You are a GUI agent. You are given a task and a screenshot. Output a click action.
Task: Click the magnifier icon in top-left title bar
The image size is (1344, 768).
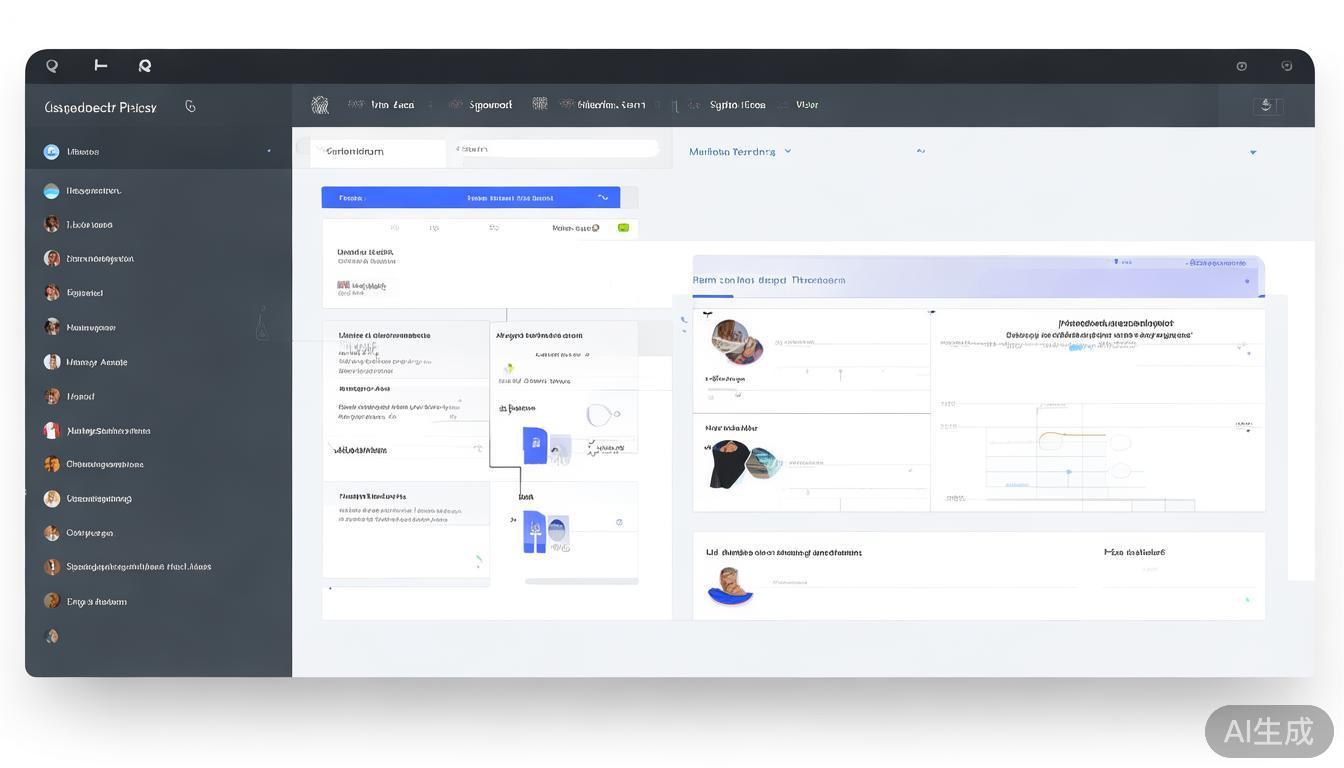tap(52, 66)
